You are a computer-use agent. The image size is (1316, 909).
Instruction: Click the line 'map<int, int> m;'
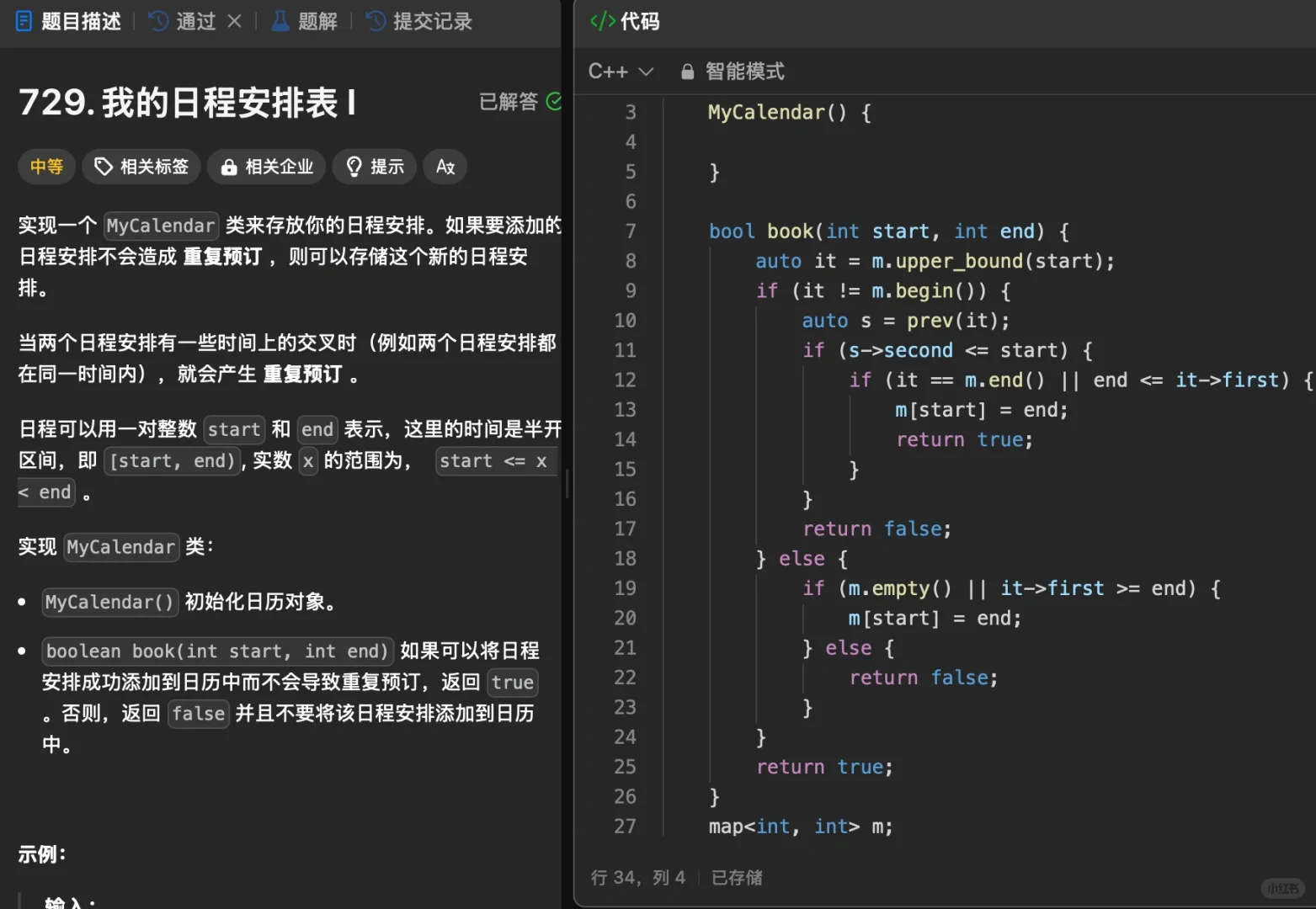pos(801,827)
